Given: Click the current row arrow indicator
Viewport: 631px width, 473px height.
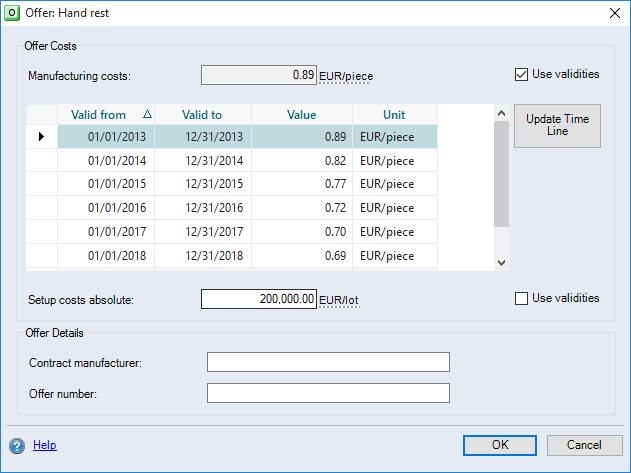Looking at the screenshot, I should [x=41, y=136].
